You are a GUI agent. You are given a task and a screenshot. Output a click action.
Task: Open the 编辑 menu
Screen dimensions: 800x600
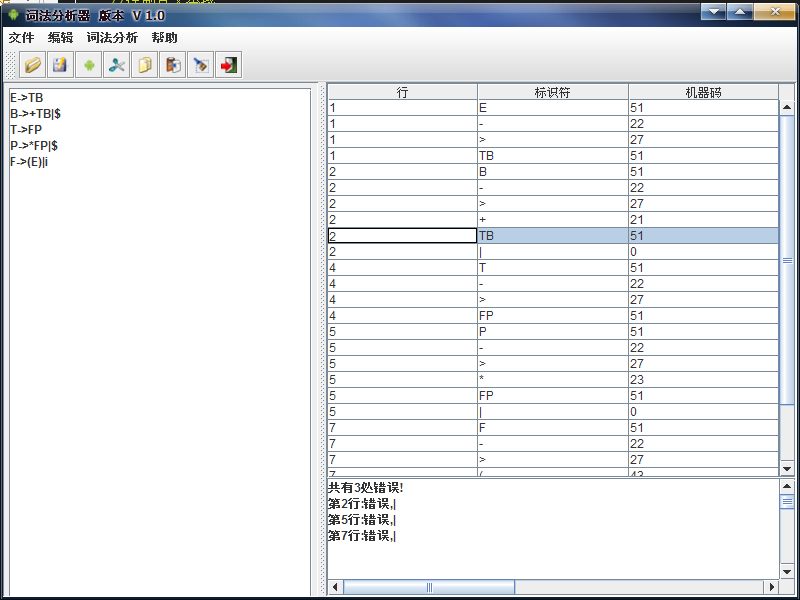coord(60,38)
